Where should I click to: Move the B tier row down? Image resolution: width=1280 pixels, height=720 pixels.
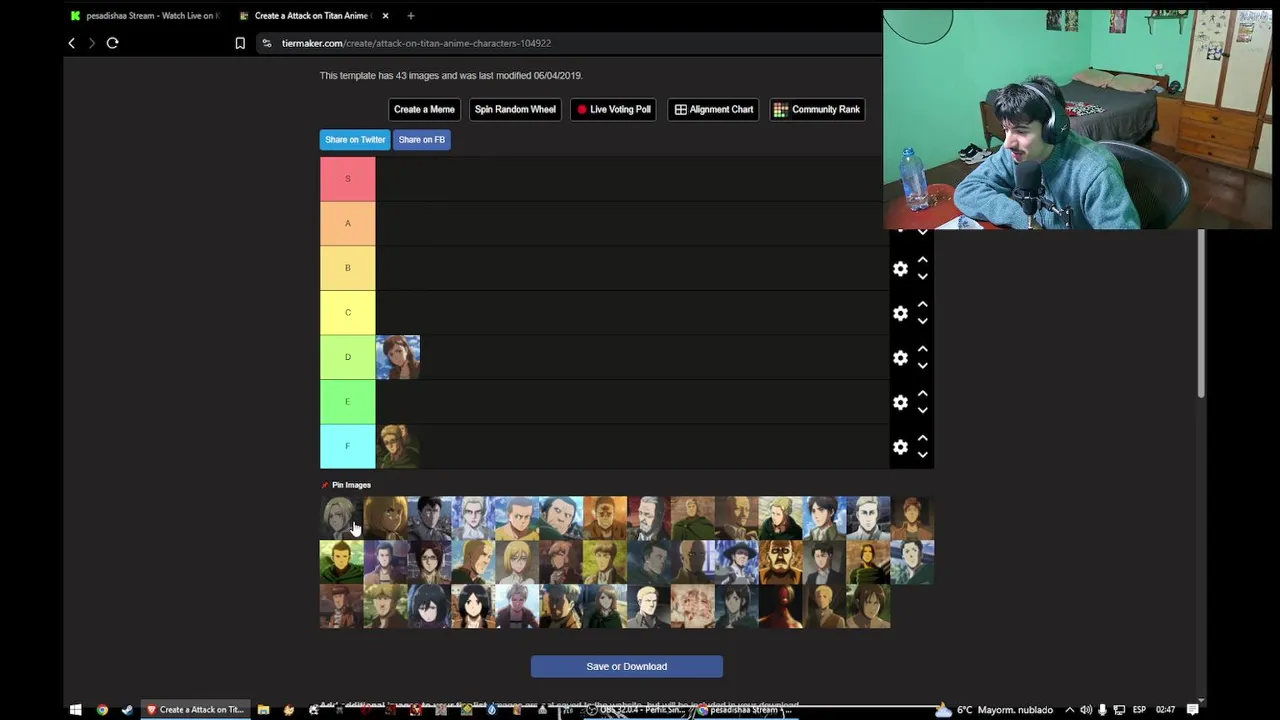click(923, 276)
